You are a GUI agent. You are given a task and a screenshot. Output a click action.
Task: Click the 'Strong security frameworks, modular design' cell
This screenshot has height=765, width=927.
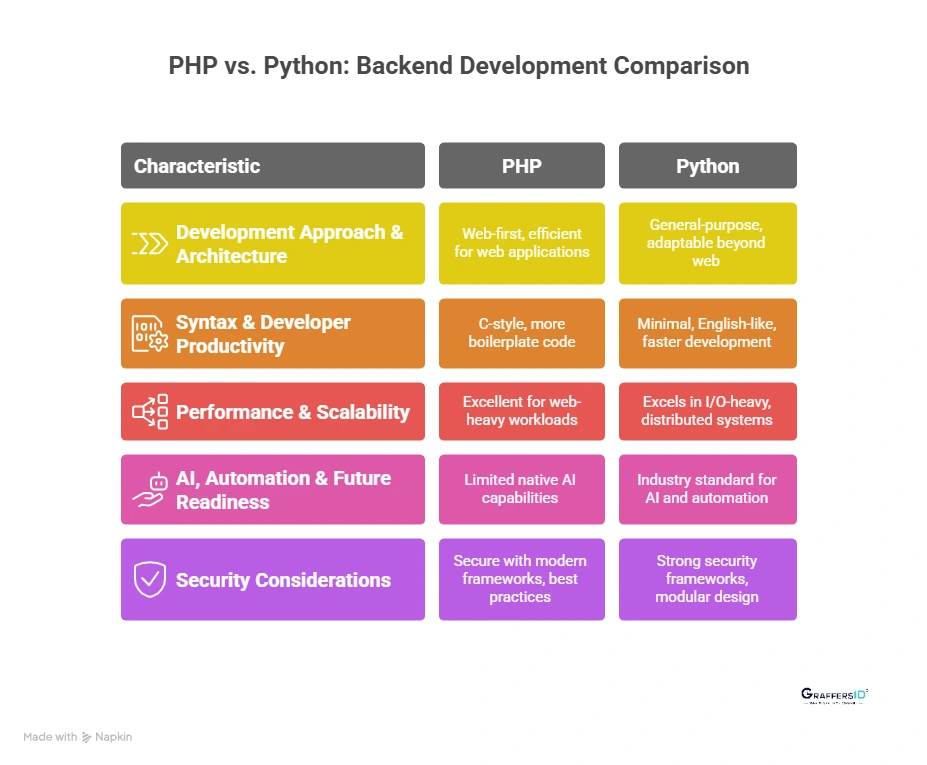[707, 580]
